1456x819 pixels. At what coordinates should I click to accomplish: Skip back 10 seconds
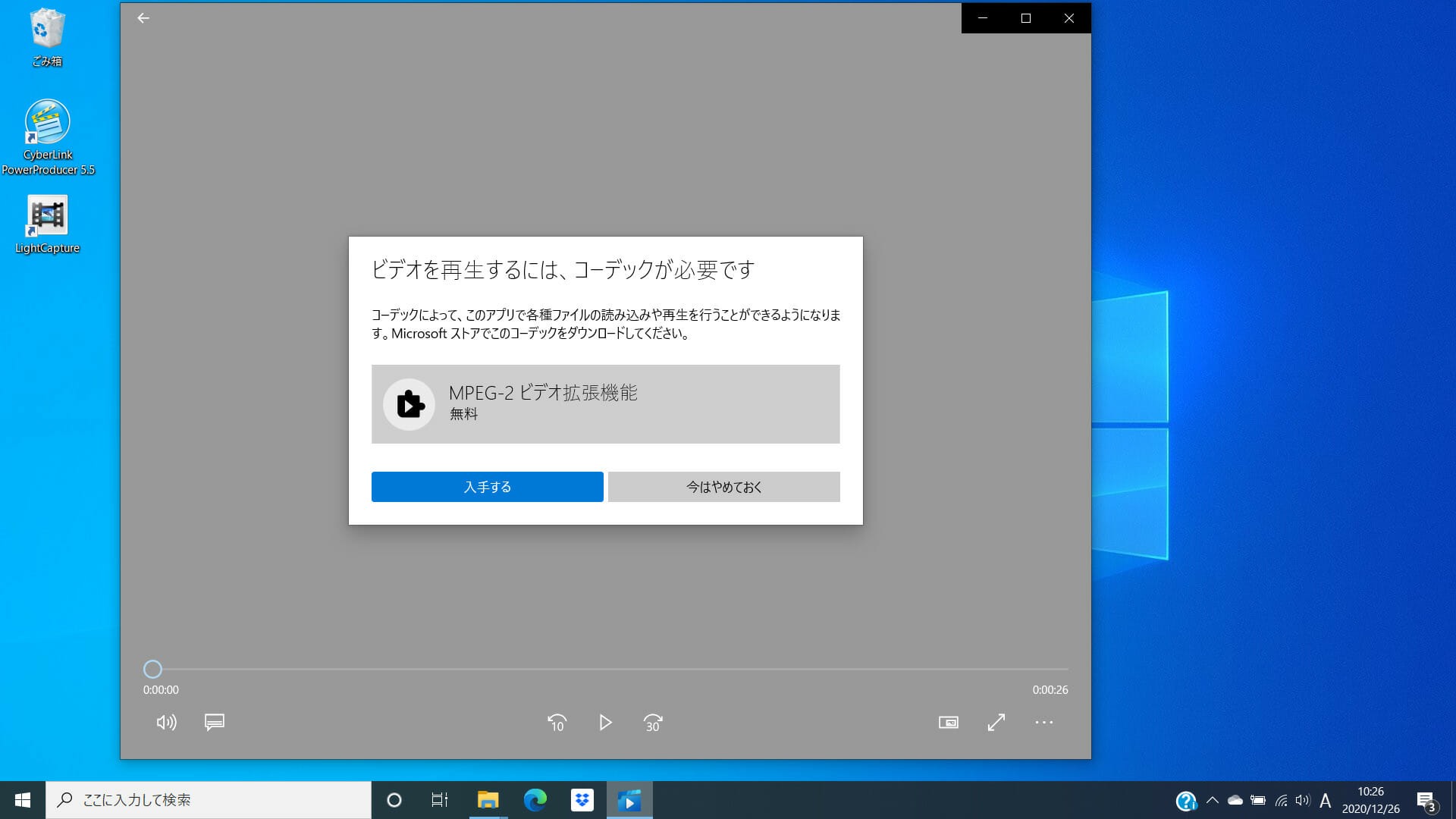(x=557, y=723)
